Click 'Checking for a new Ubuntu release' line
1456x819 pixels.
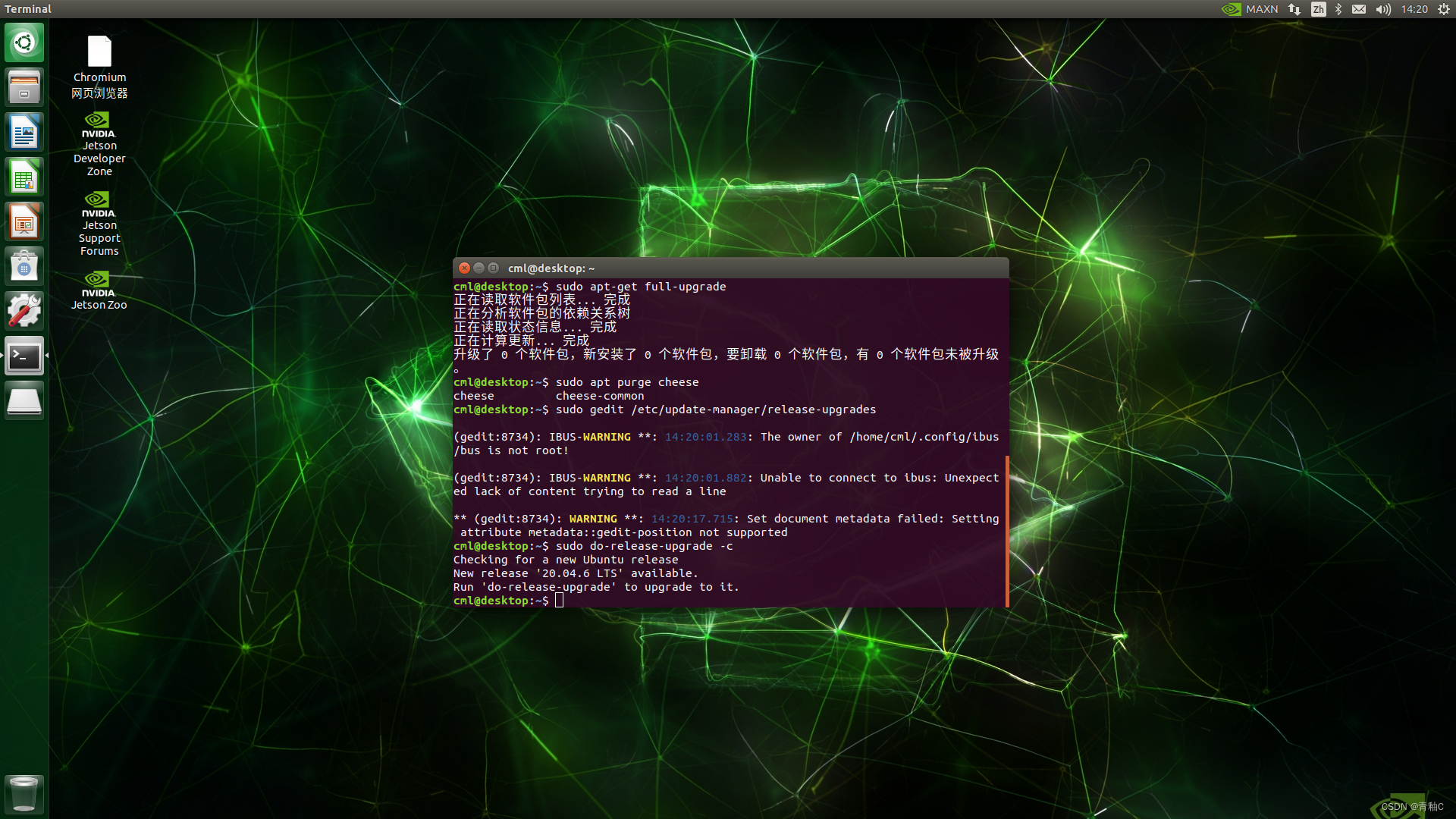[x=566, y=560]
